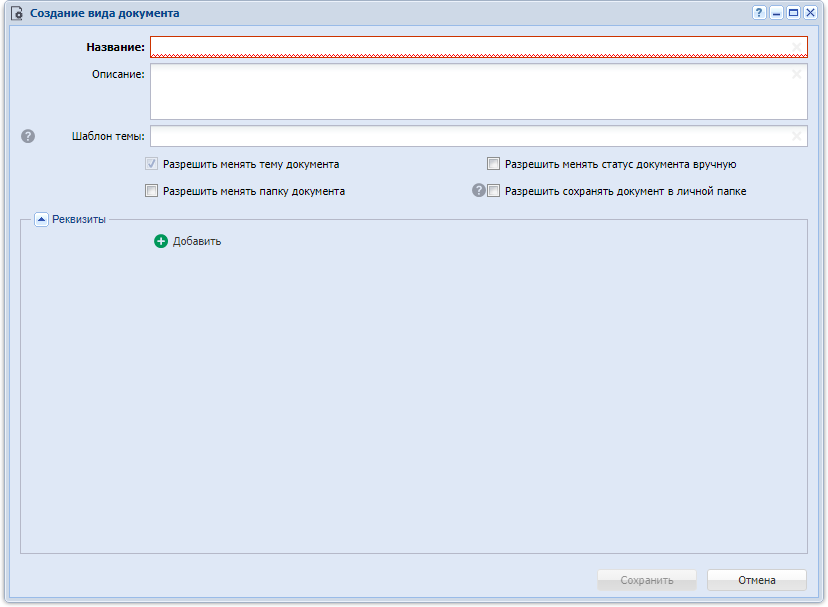Viewport: 828px width, 607px height.
Task: Enable Разрешить менять статус документа вручную
Action: 493,164
